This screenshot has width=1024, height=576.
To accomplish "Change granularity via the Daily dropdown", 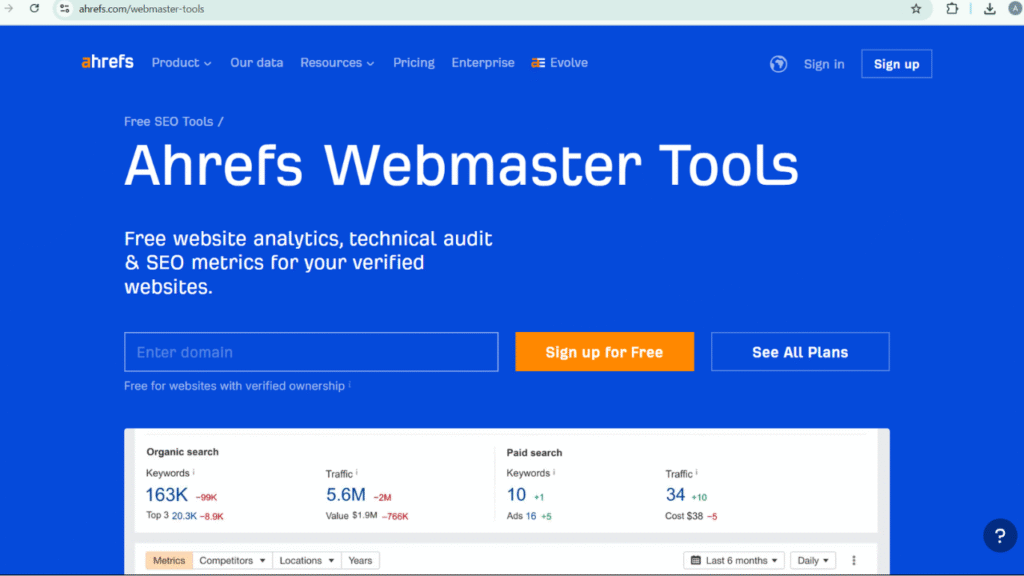I will coord(813,560).
